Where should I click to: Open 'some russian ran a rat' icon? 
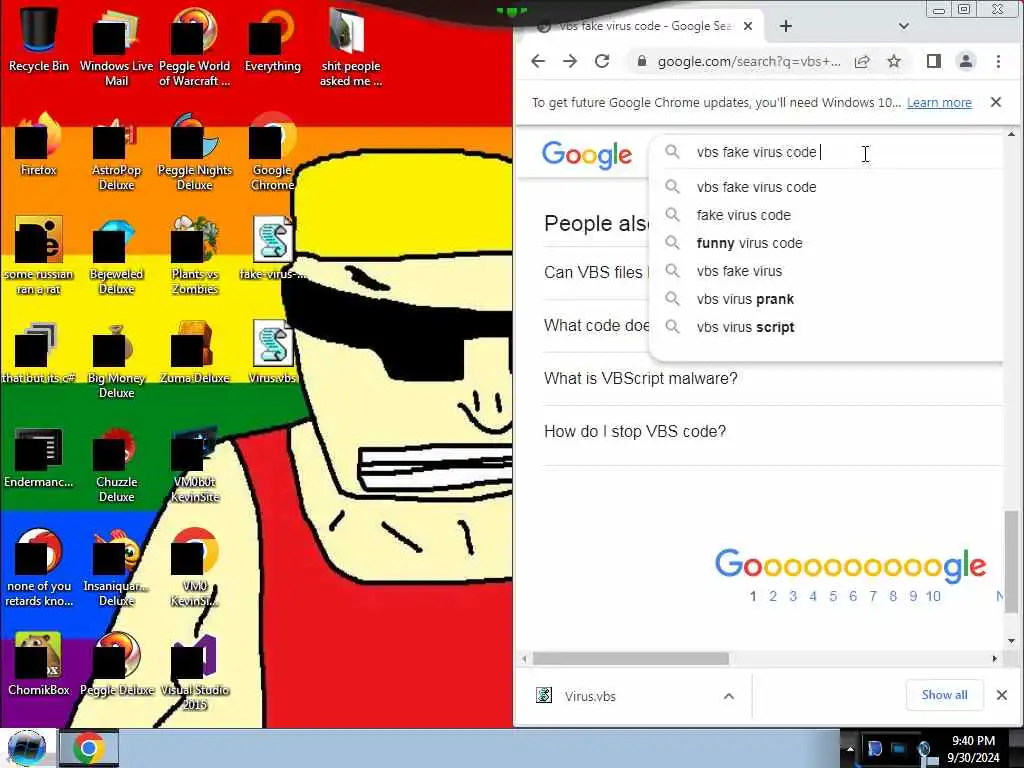pos(38,256)
